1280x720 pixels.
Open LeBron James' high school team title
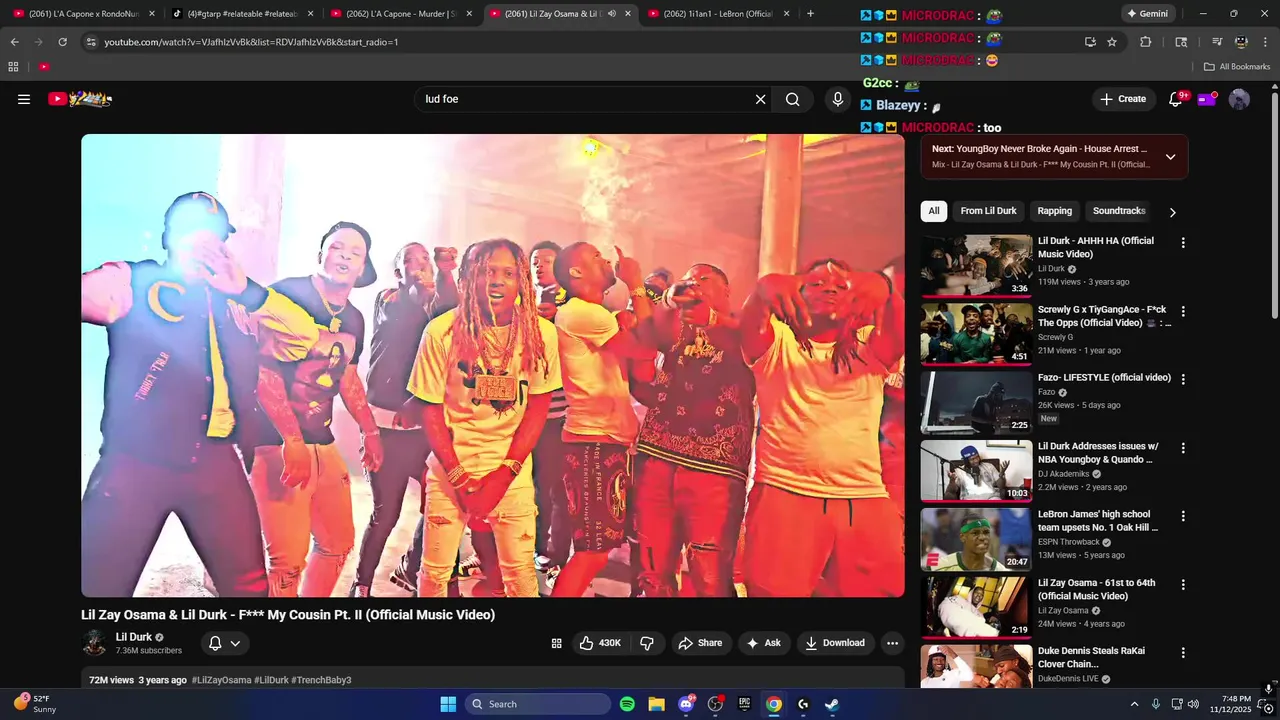1098,520
